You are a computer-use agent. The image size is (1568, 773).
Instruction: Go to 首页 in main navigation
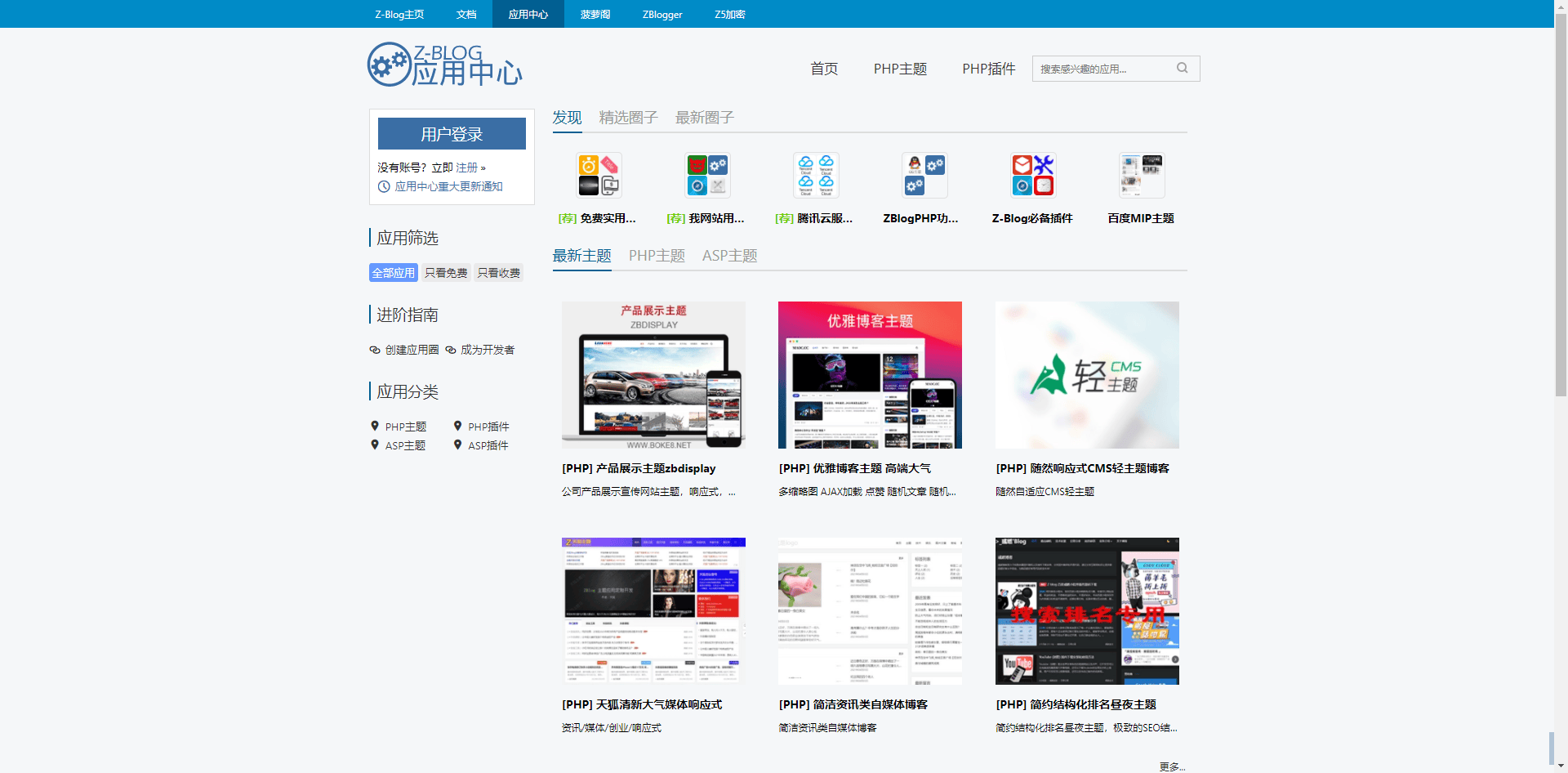pos(824,69)
